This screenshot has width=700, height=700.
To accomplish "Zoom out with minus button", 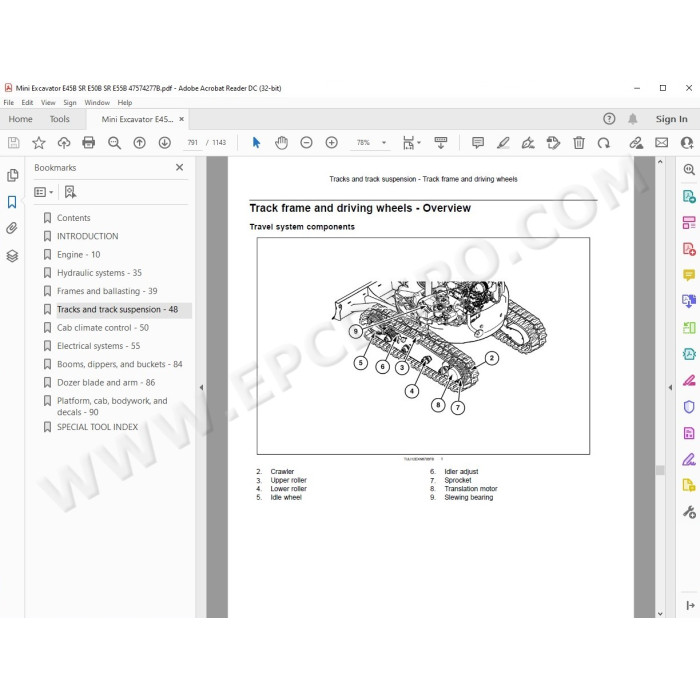I will click(306, 143).
